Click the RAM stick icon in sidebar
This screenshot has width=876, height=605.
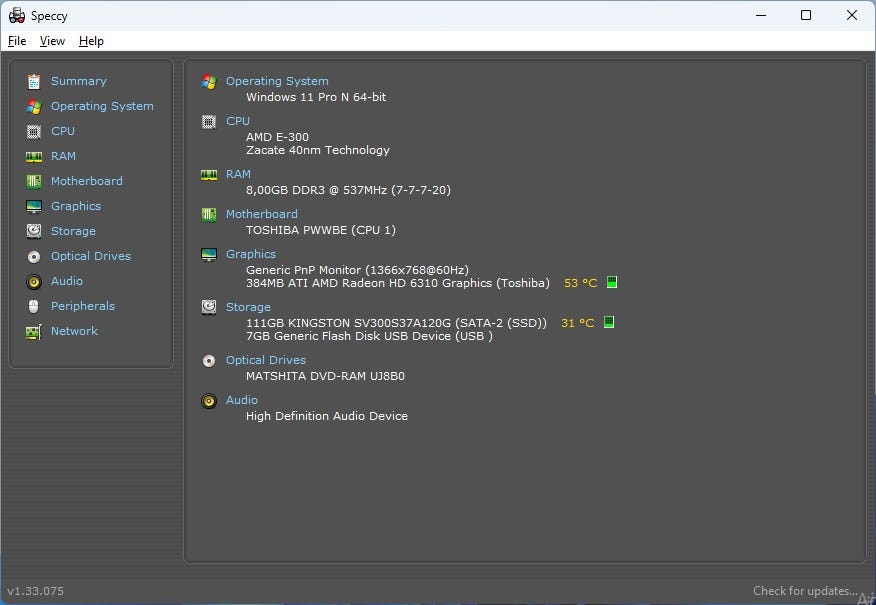pyautogui.click(x=34, y=157)
